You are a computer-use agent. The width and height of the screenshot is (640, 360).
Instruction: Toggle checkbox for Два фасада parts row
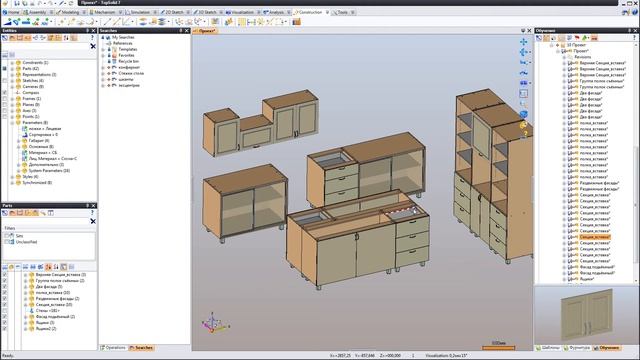click(x=5, y=287)
